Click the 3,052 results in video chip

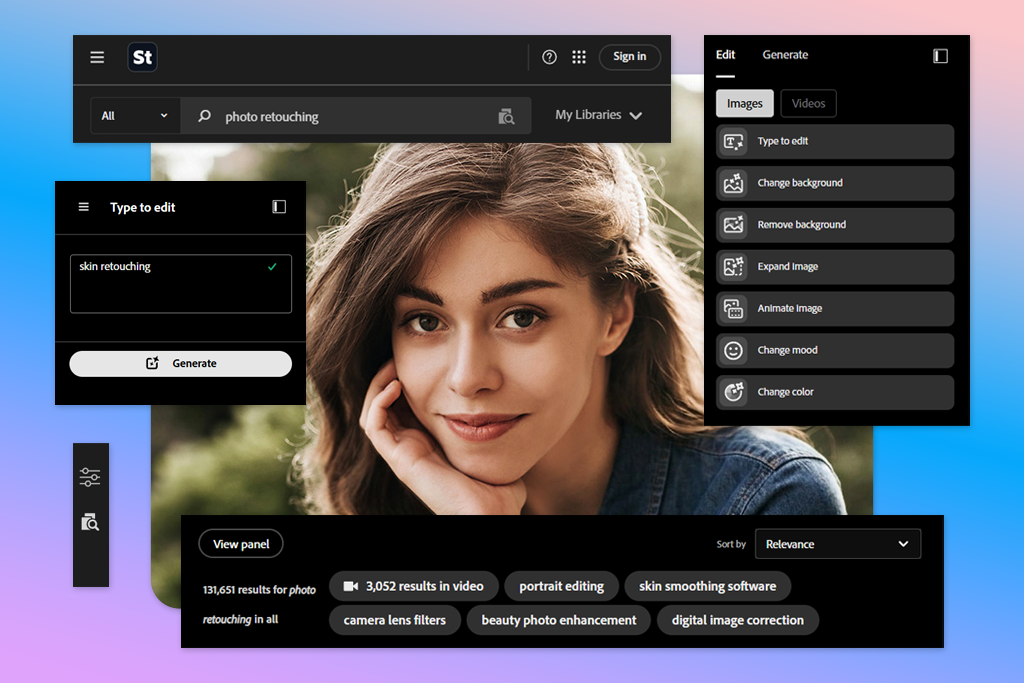(x=414, y=586)
